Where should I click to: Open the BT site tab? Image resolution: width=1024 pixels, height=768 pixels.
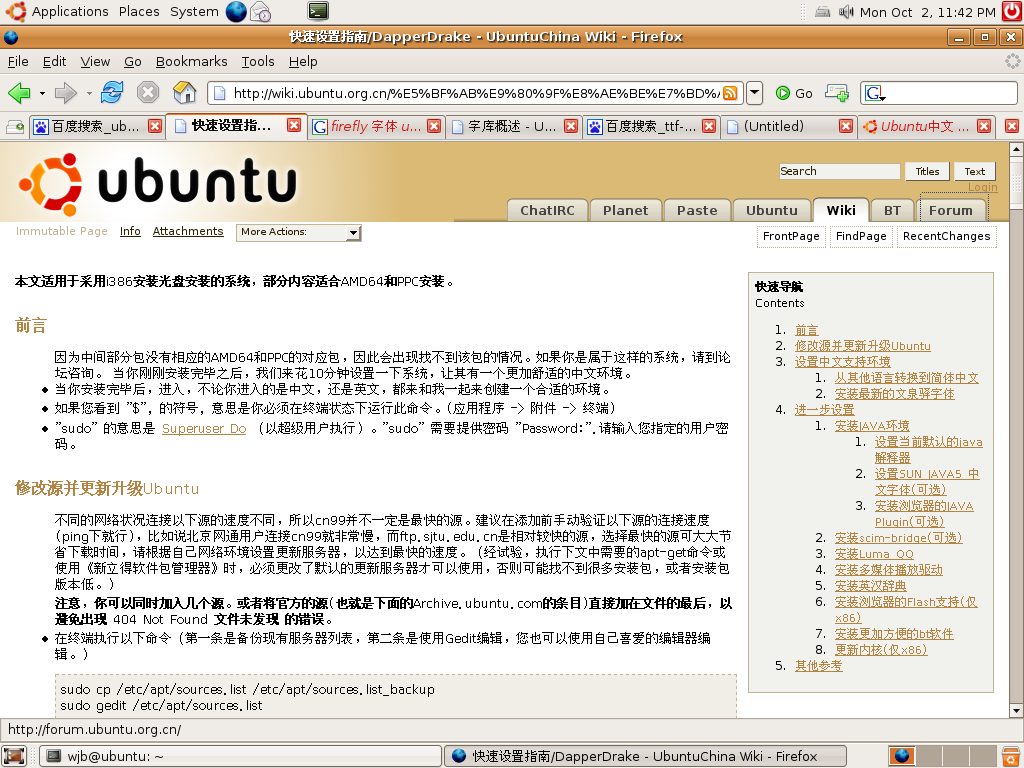point(892,210)
